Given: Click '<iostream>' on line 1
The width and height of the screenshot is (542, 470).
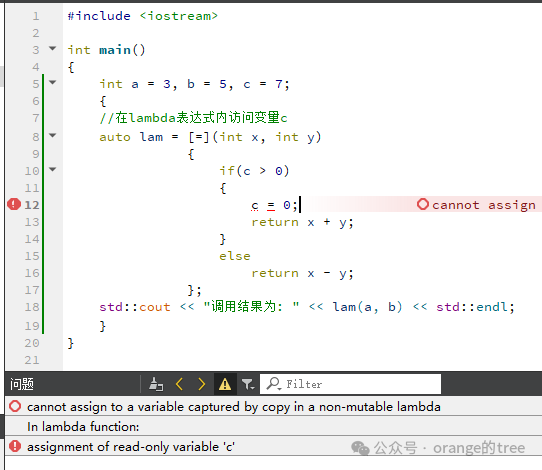Looking at the screenshot, I should tap(179, 16).
